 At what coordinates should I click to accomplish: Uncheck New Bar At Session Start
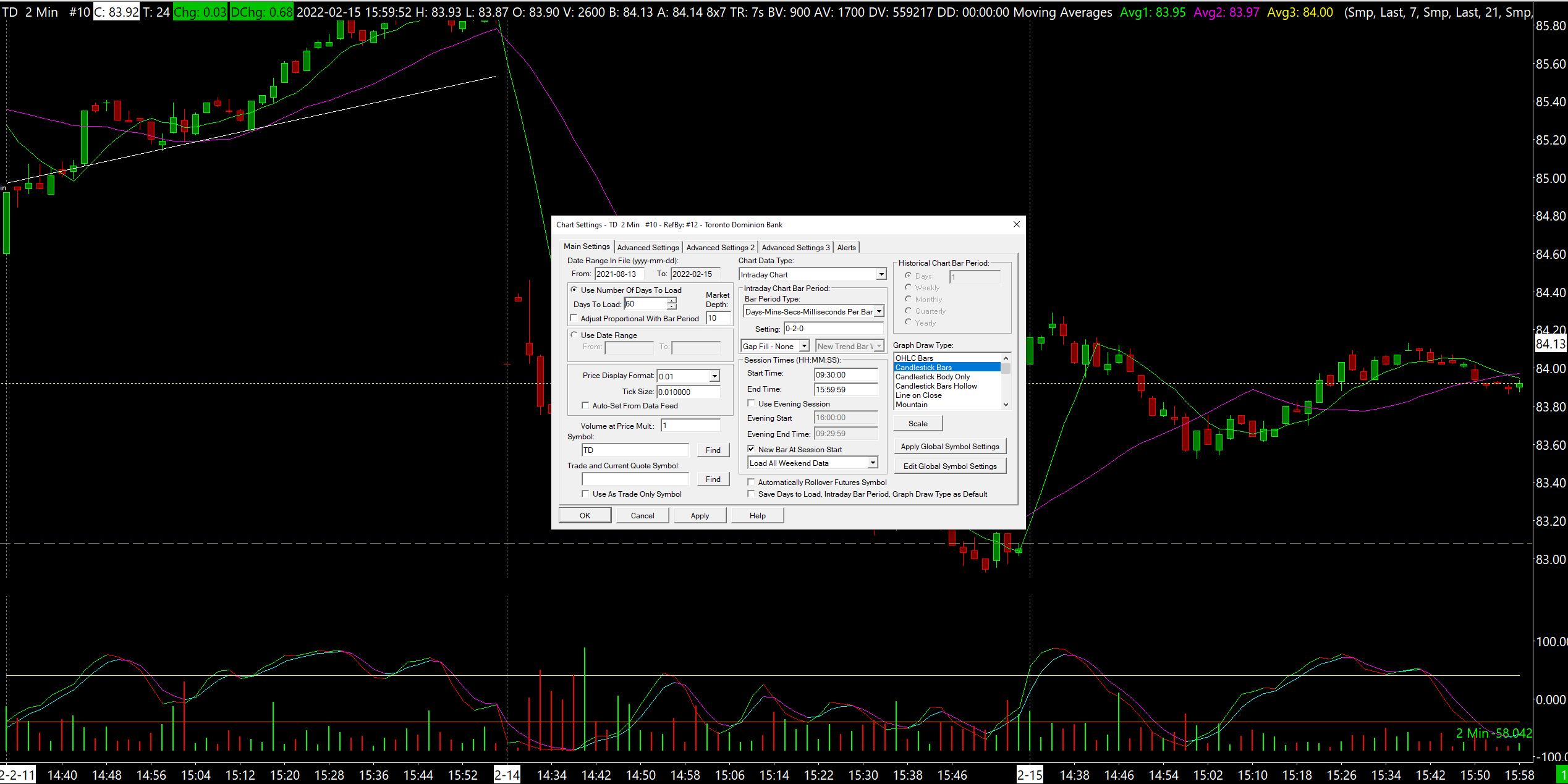point(751,449)
